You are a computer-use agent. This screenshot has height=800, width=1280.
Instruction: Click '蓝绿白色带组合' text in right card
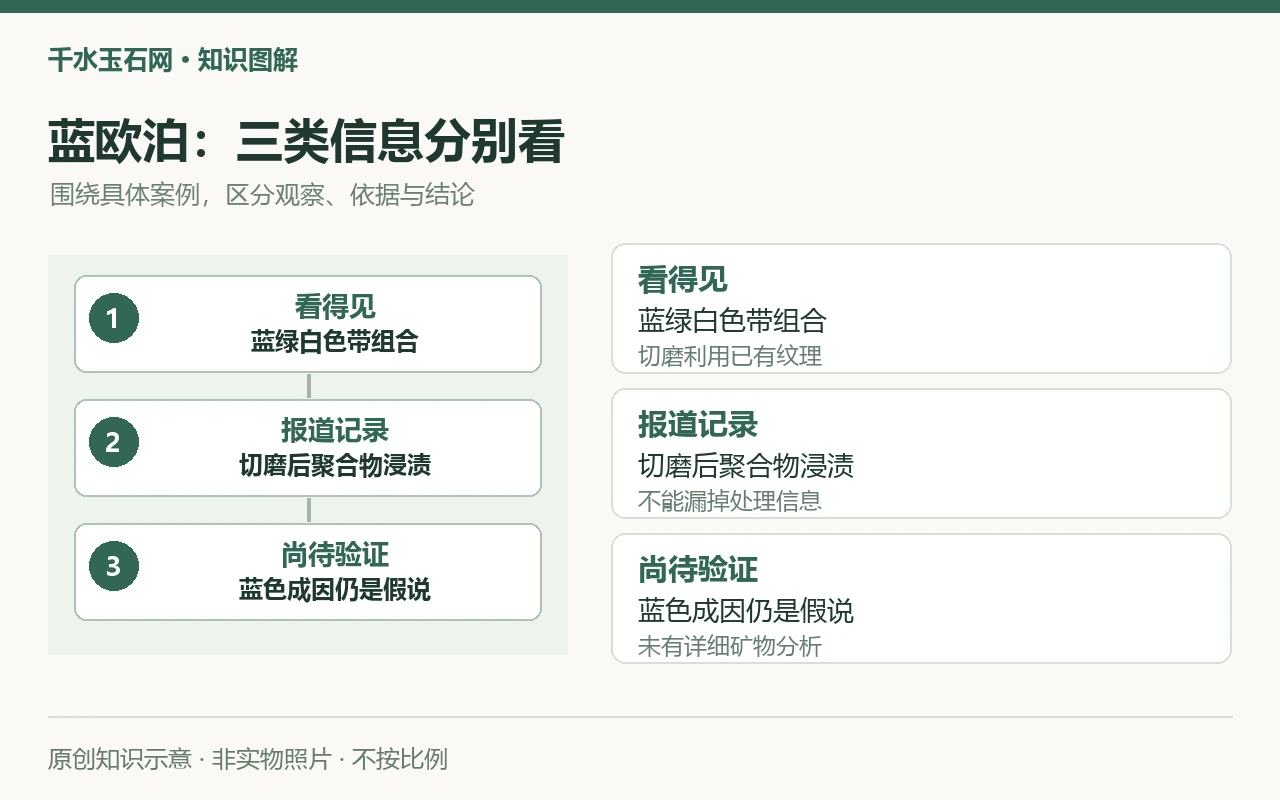click(732, 321)
